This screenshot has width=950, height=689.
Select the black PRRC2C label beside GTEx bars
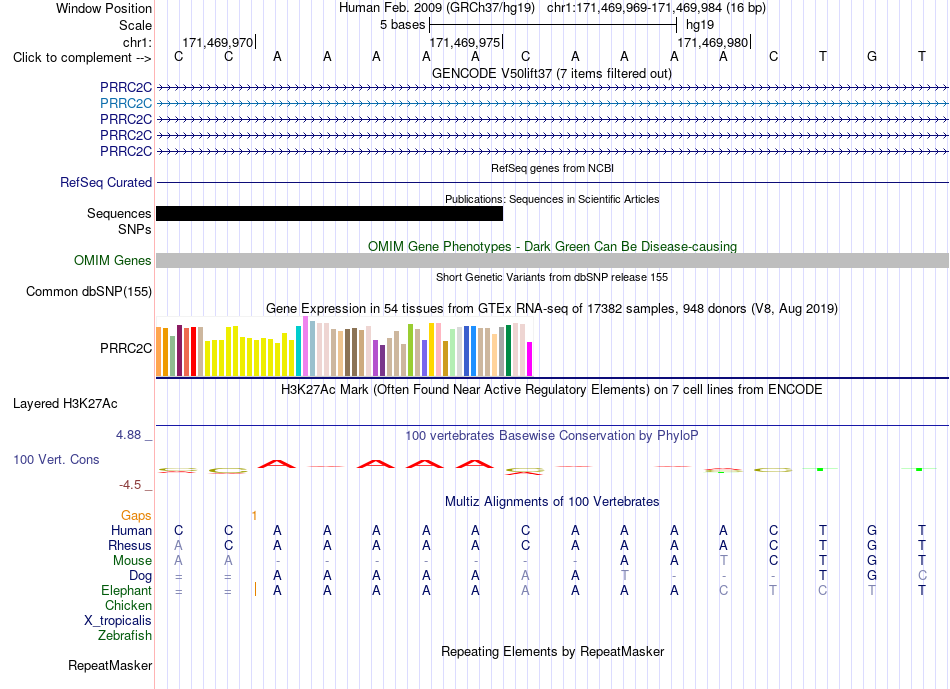pyautogui.click(x=126, y=348)
